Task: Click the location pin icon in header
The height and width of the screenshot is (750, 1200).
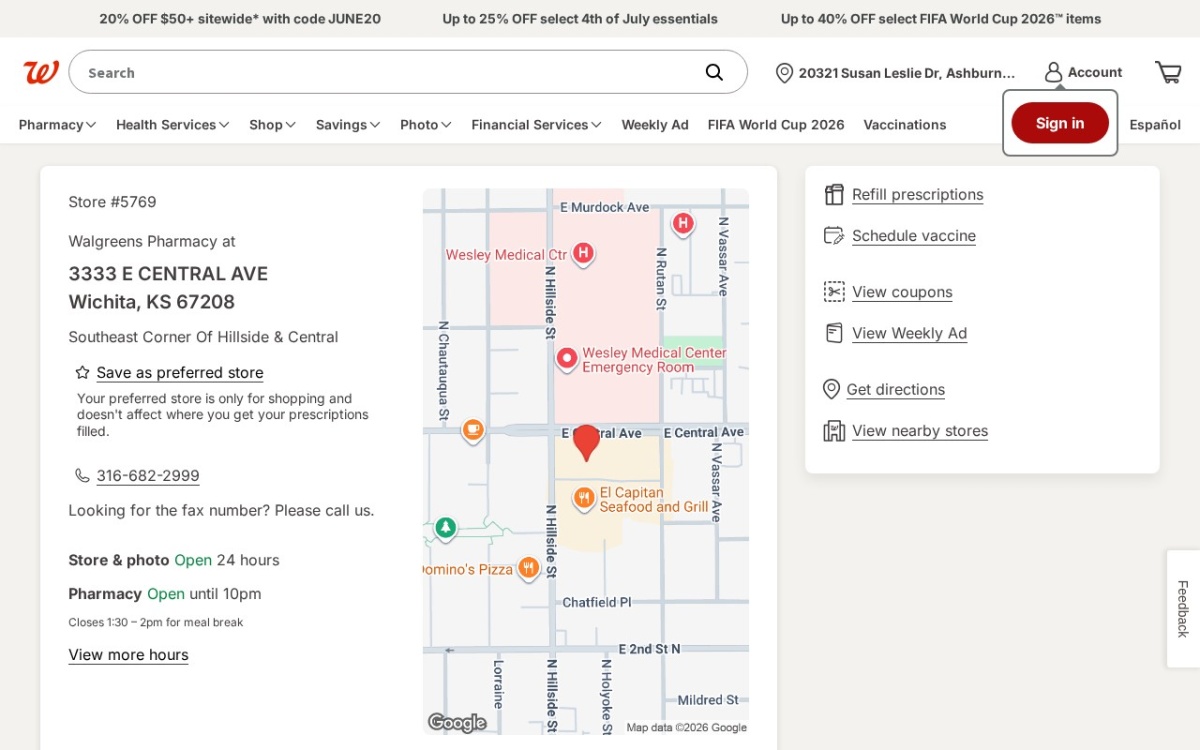Action: tap(784, 73)
